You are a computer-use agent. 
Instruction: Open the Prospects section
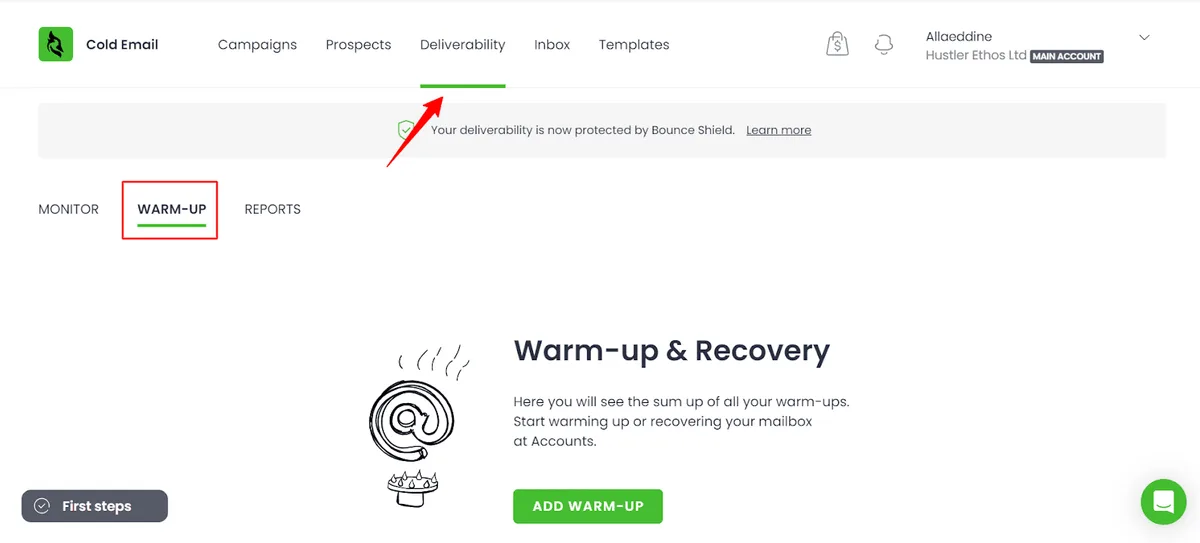point(358,44)
